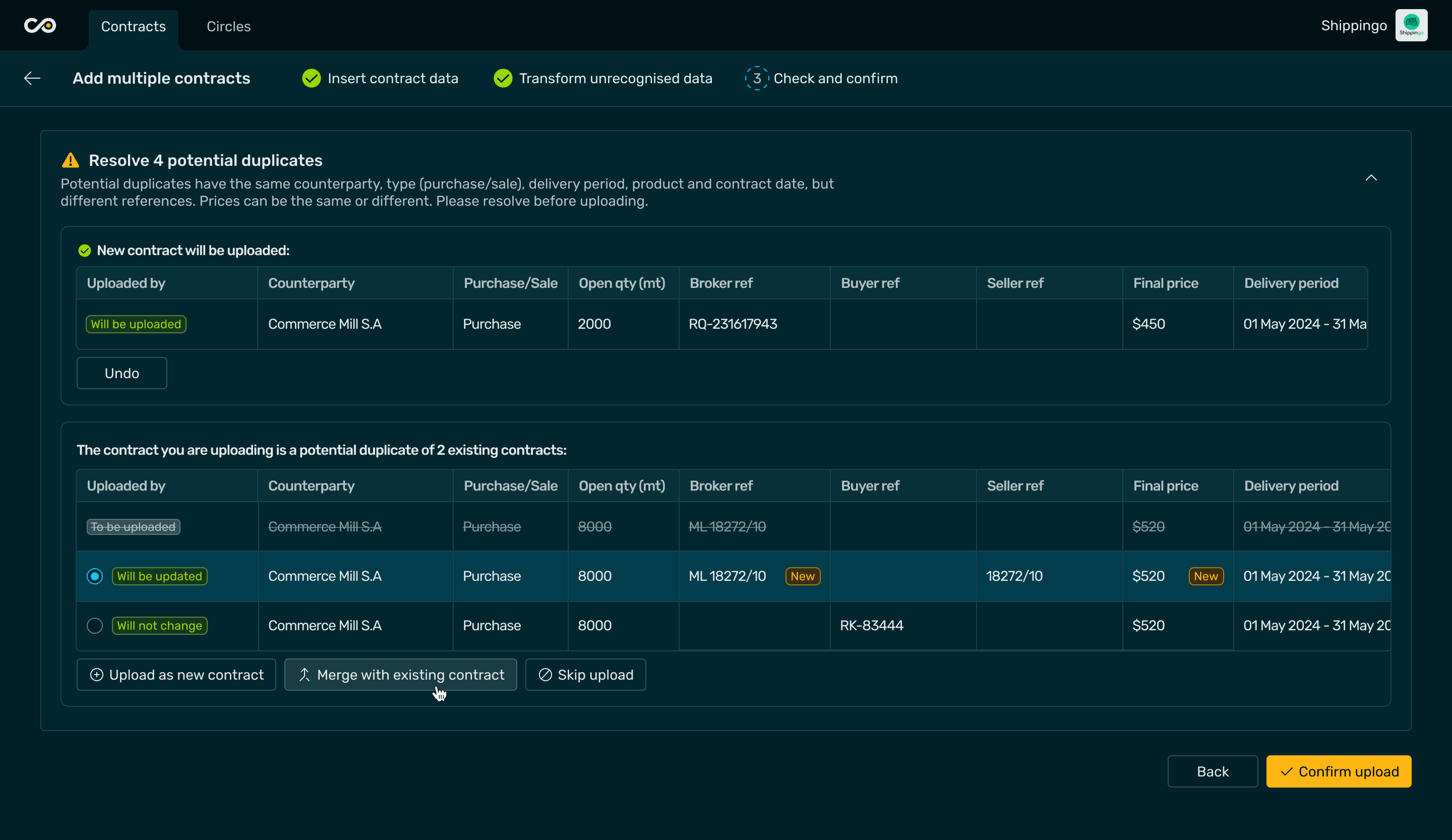The height and width of the screenshot is (840, 1452).
Task: Click the Shippingo company avatar
Action: (x=1411, y=25)
